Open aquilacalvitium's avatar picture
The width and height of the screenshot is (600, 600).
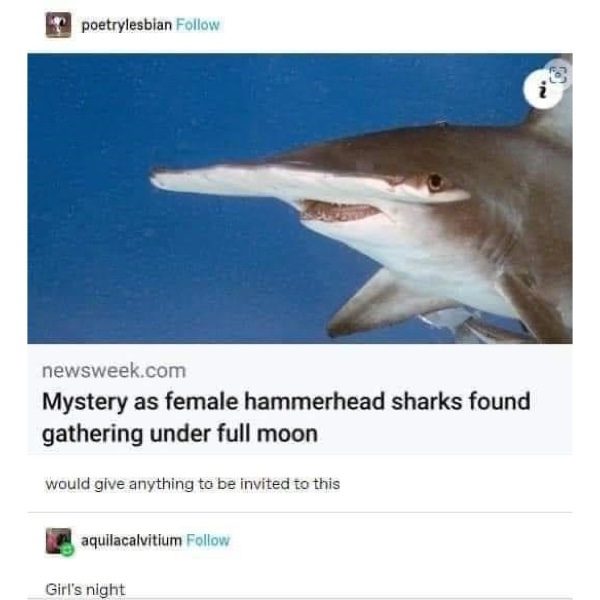point(58,541)
